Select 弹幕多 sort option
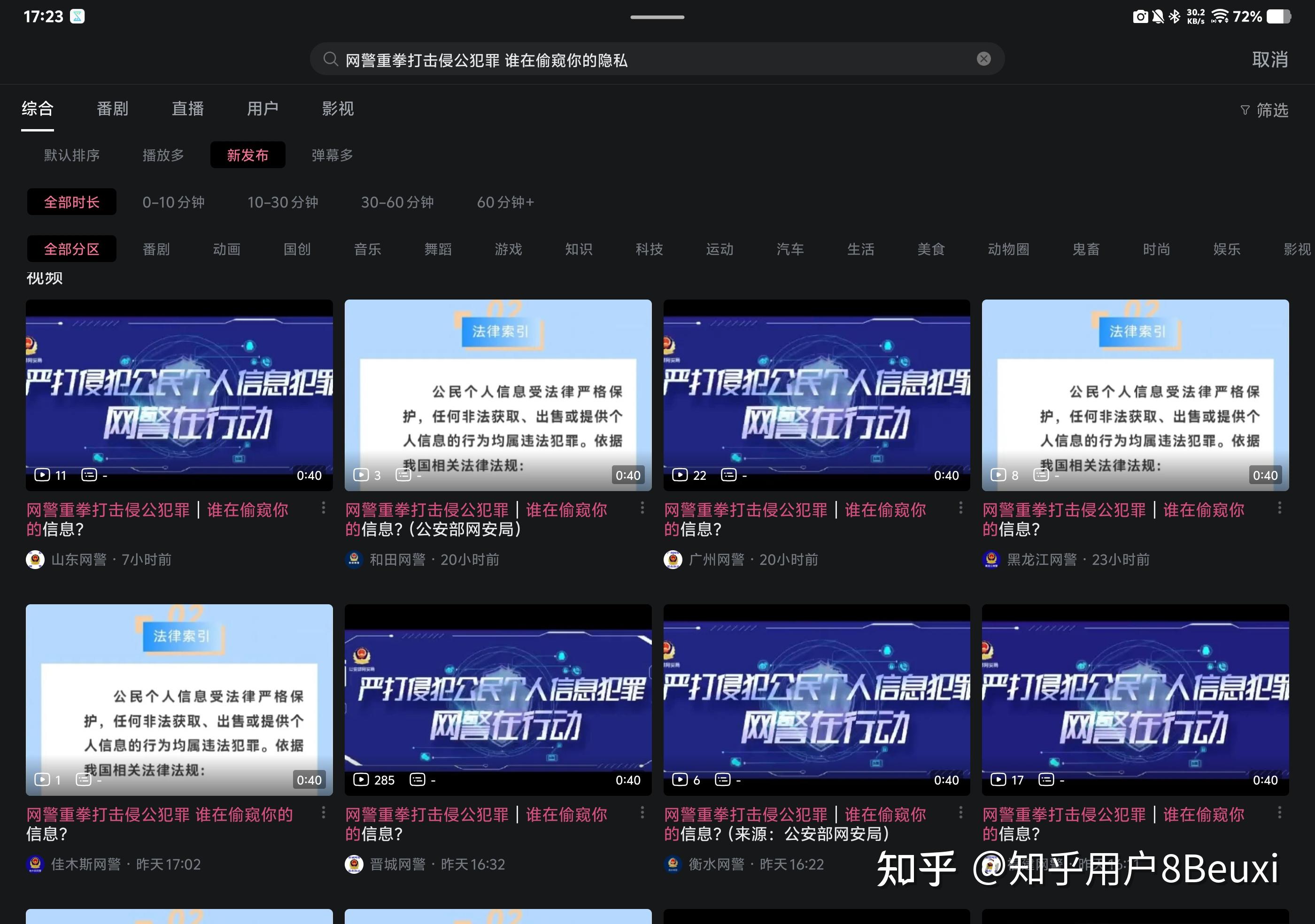The image size is (1315, 924). tap(332, 155)
